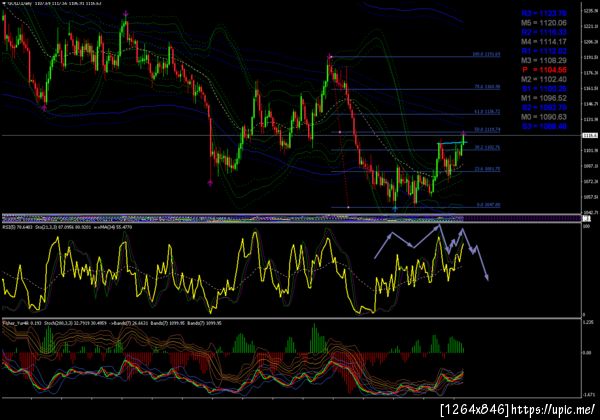Click the M0 = 1090.63 pivot label
This screenshot has width=600, height=420.
[544, 117]
